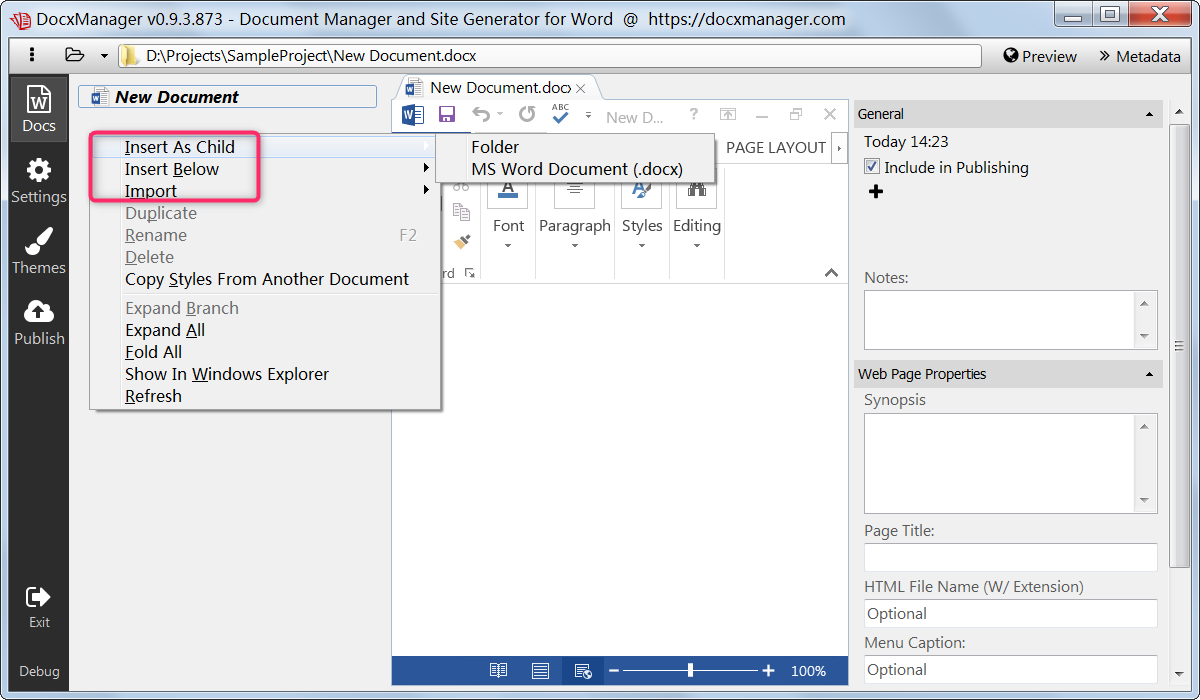This screenshot has height=700, width=1200.
Task: Open the Settings sidebar panel
Action: (x=39, y=181)
